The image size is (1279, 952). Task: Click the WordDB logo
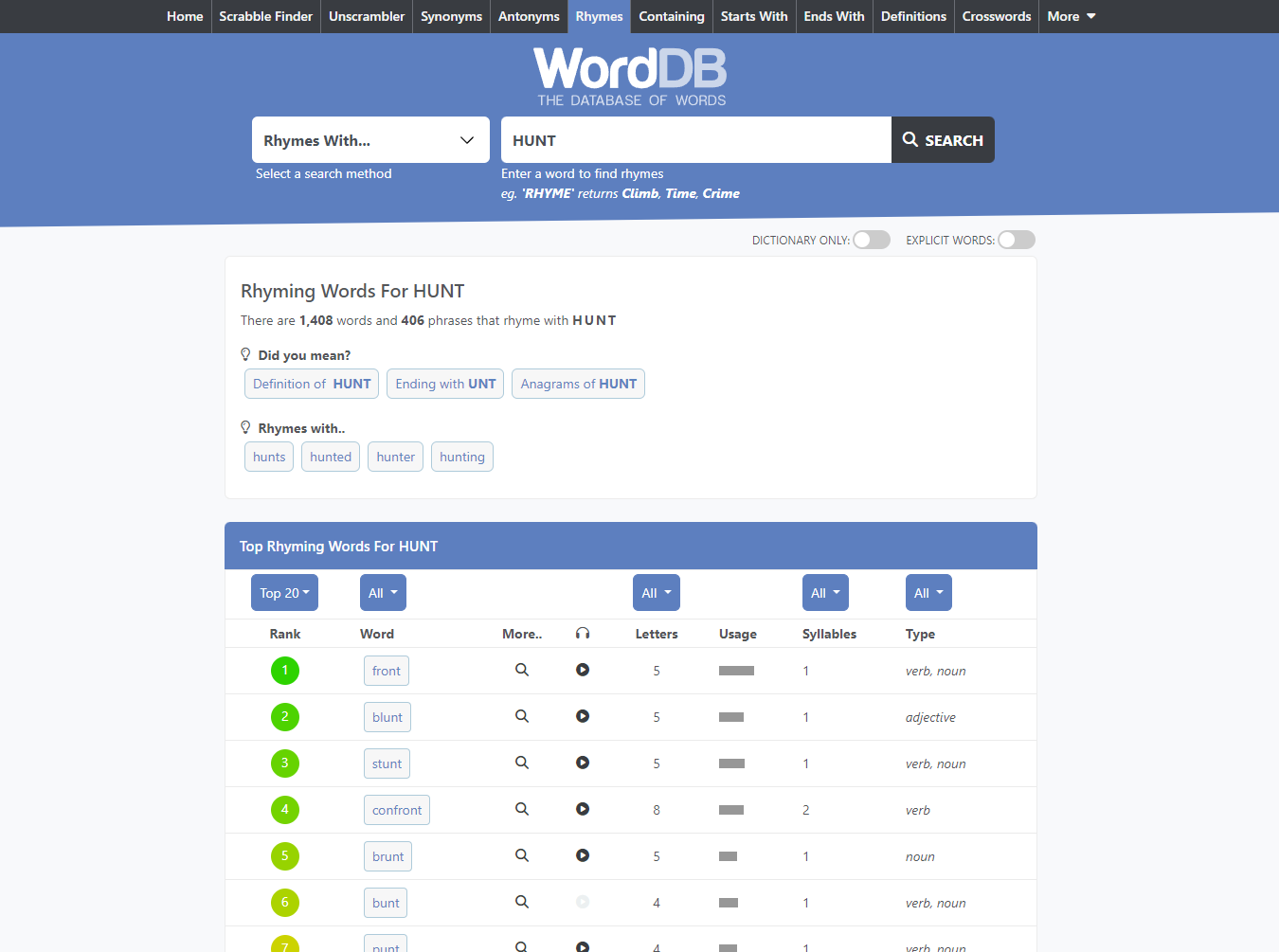click(631, 76)
